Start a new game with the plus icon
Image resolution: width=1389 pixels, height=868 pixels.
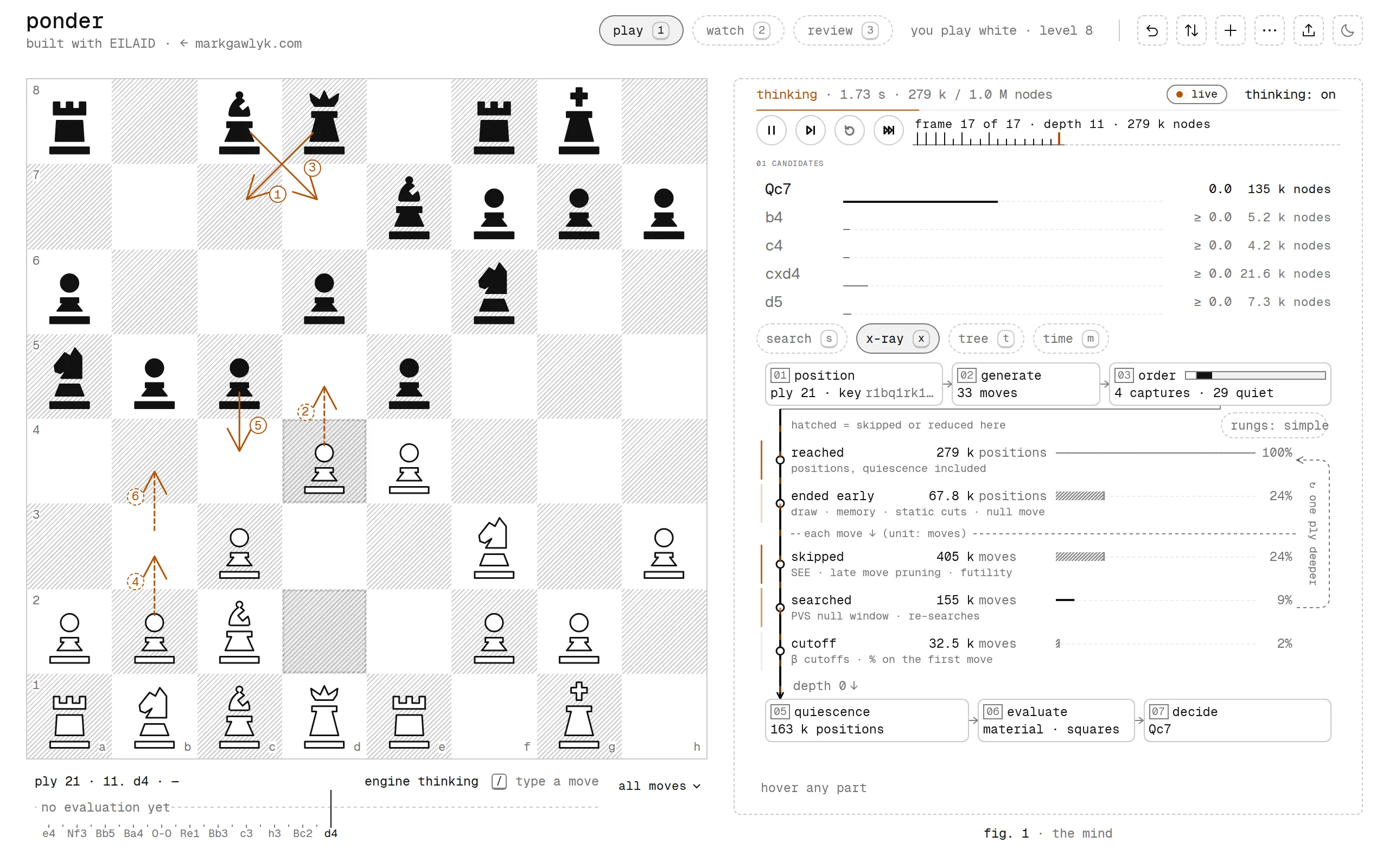click(1230, 30)
